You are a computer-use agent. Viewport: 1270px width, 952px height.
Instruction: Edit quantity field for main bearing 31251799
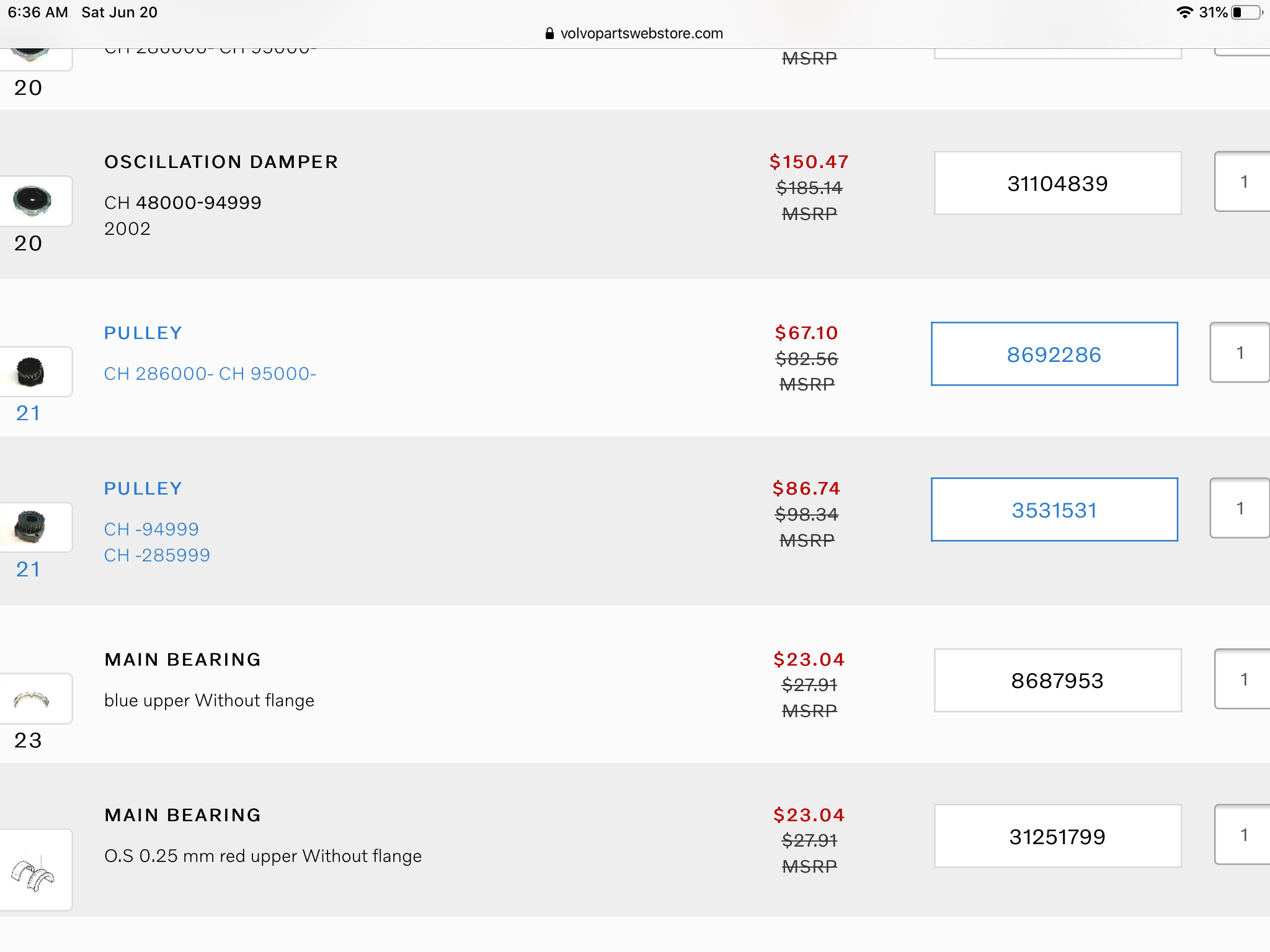click(1243, 835)
